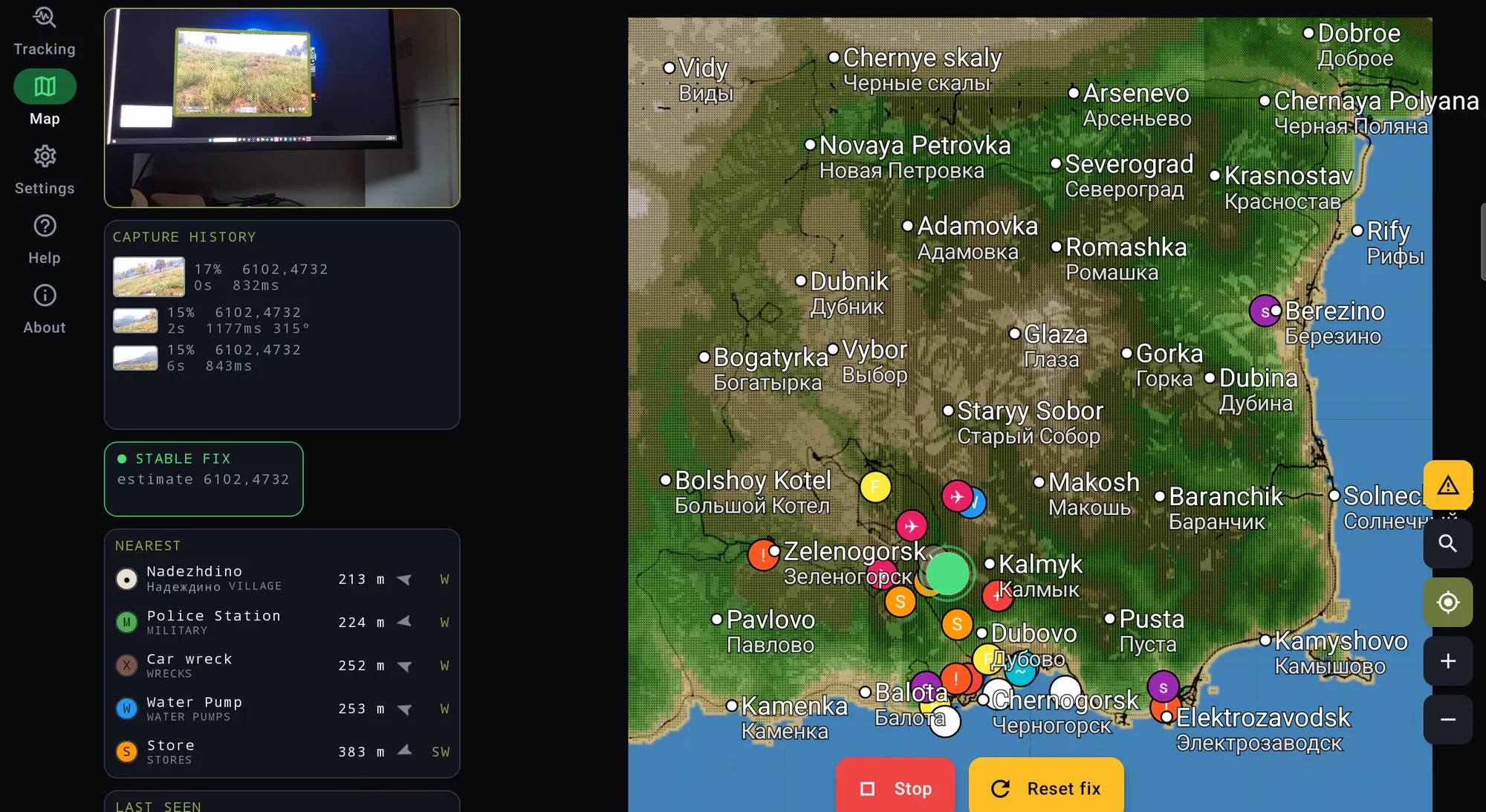Select the 17% capture history thumbnail

click(149, 276)
